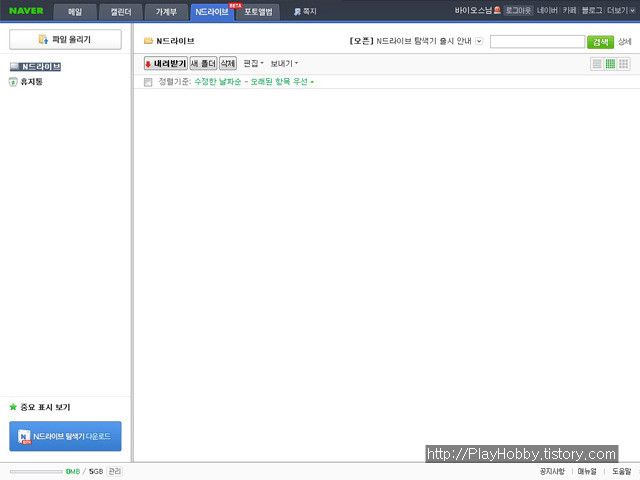Image resolution: width=640 pixels, height=480 pixels.
Task: Open the 편집 dropdown menu
Action: tap(253, 63)
